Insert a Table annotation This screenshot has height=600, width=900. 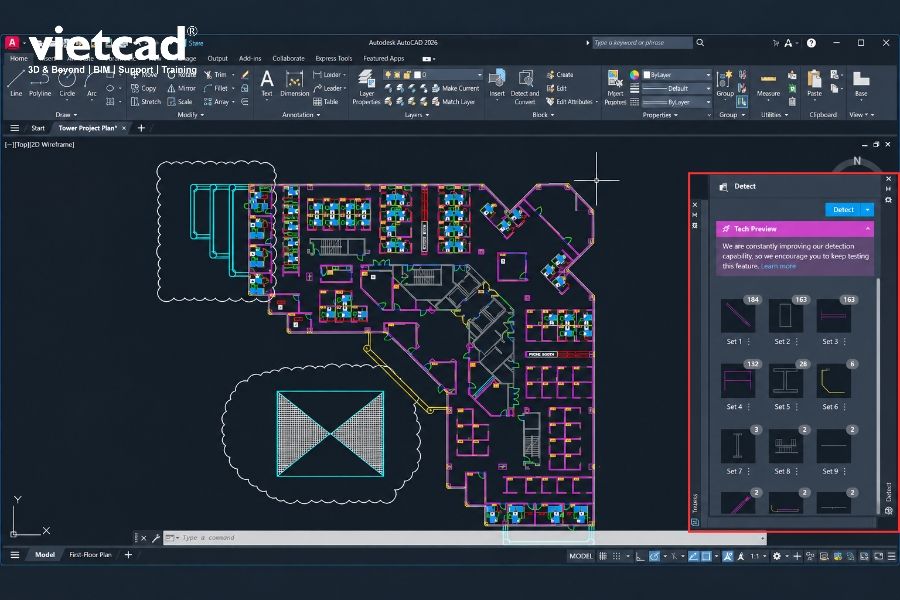tap(325, 102)
